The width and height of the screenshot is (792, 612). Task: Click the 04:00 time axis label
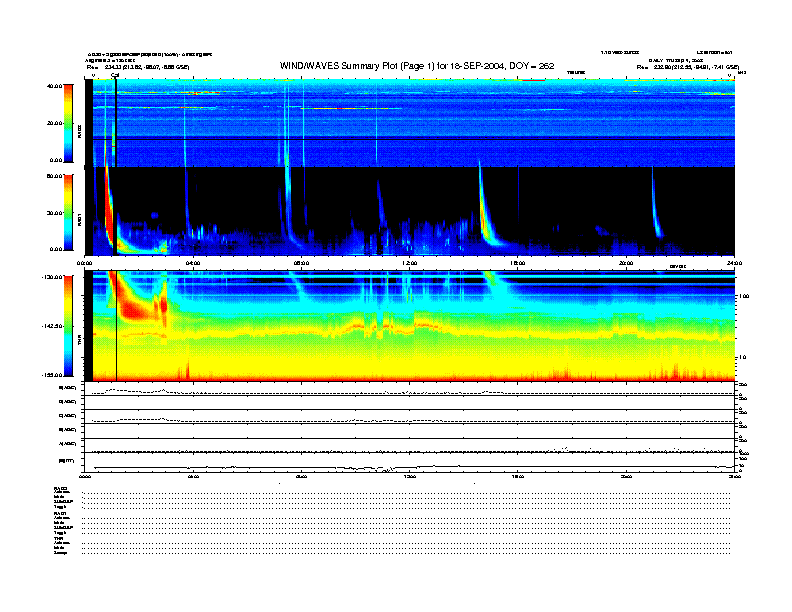(193, 263)
